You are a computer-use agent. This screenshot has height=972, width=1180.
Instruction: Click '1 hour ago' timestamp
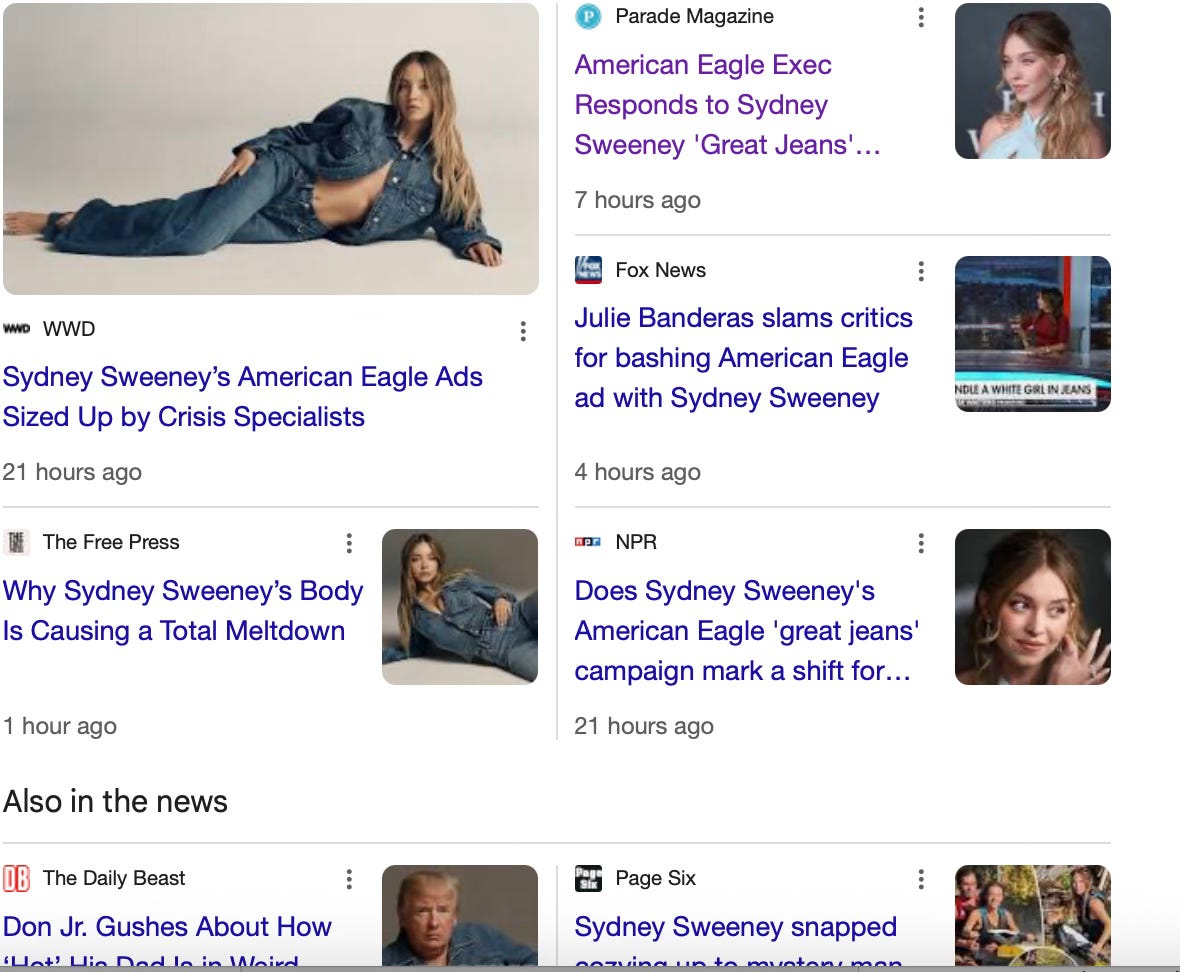(60, 726)
